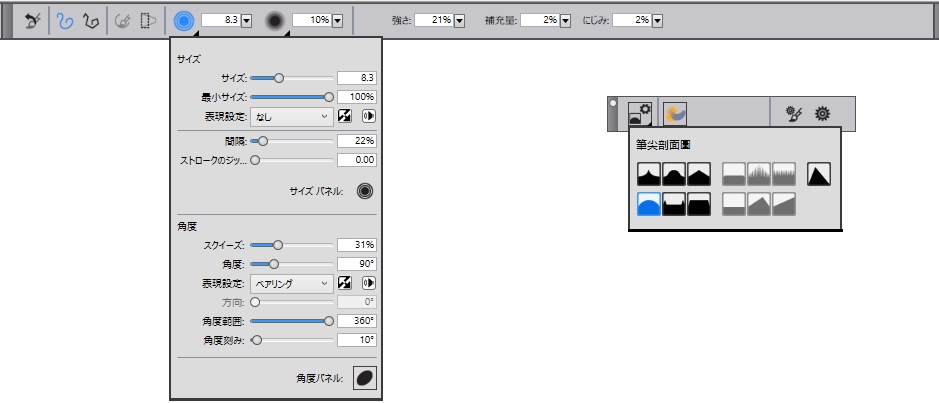Expand the 強さ 21% dropdown arrow
Image resolution: width=939 pixels, height=403 pixels.
point(459,20)
